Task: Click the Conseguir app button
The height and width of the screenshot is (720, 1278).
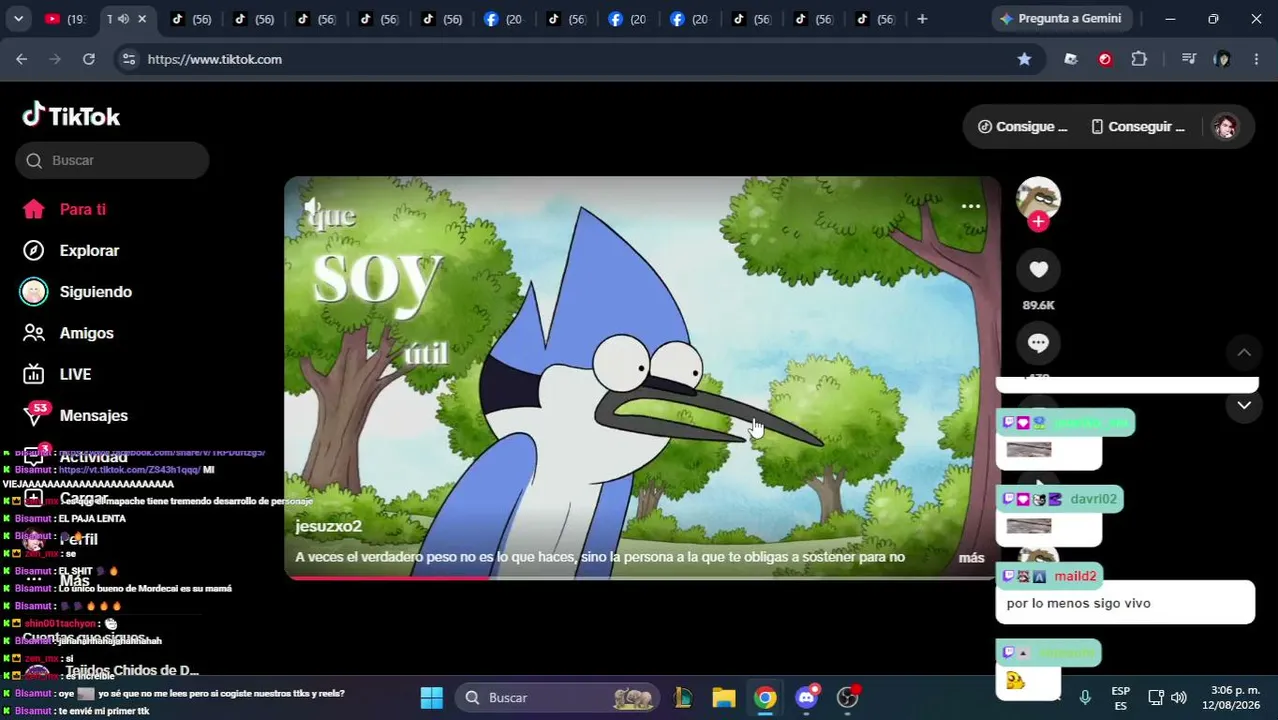Action: (x=1138, y=127)
